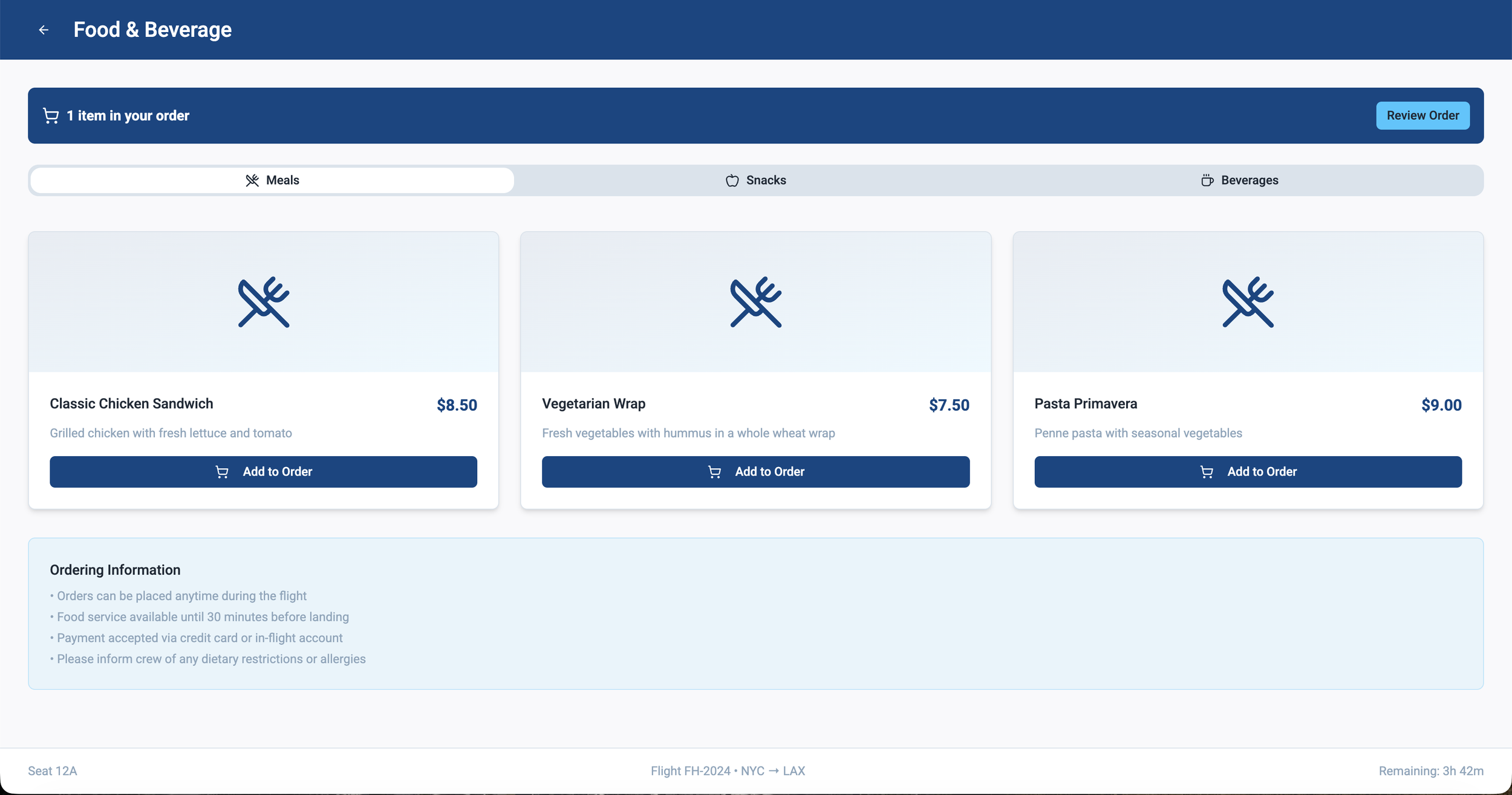Switch to the Snacks tab
Viewport: 1512px width, 795px height.
click(x=756, y=180)
